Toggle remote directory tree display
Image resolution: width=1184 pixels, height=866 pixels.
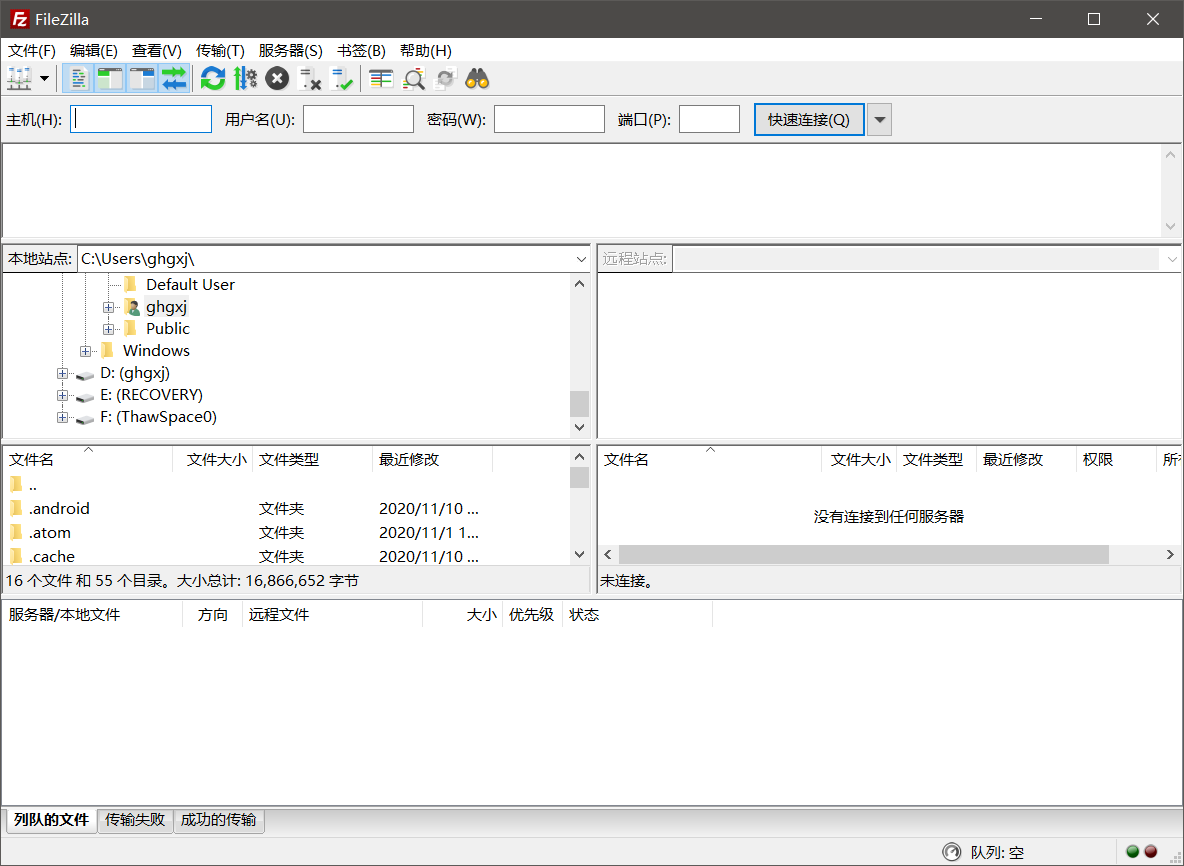coord(142,79)
